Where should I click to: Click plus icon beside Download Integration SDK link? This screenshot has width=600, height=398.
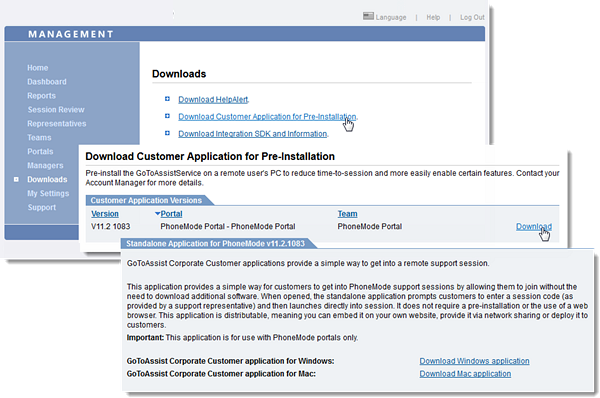point(167,133)
